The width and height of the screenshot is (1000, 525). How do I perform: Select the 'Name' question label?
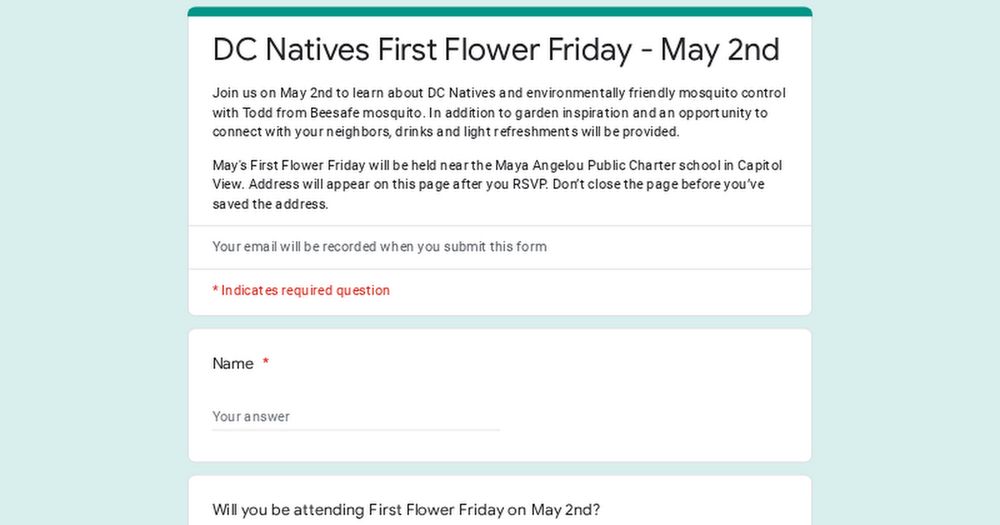point(233,364)
